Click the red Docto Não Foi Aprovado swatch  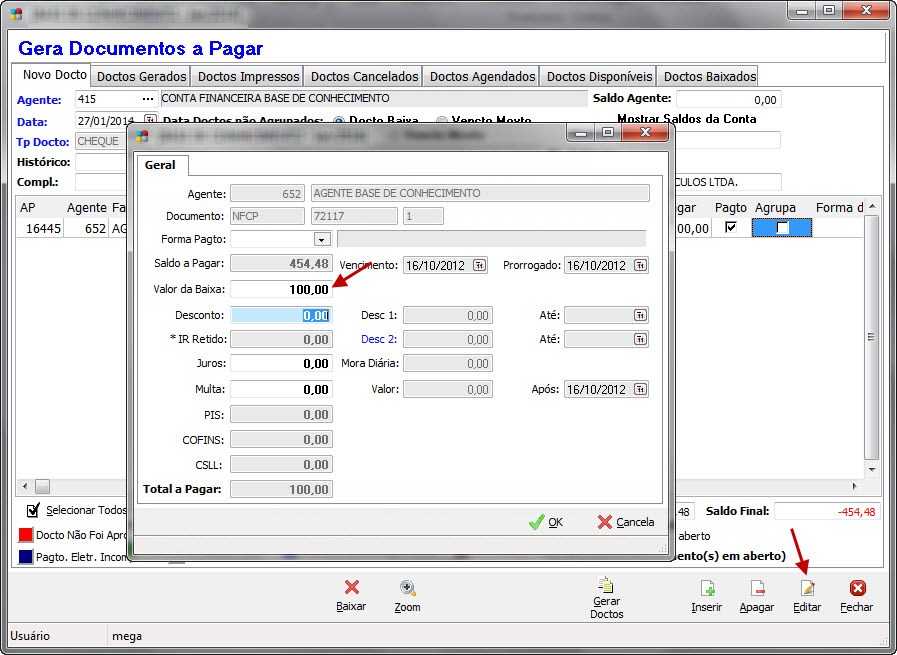point(26,535)
